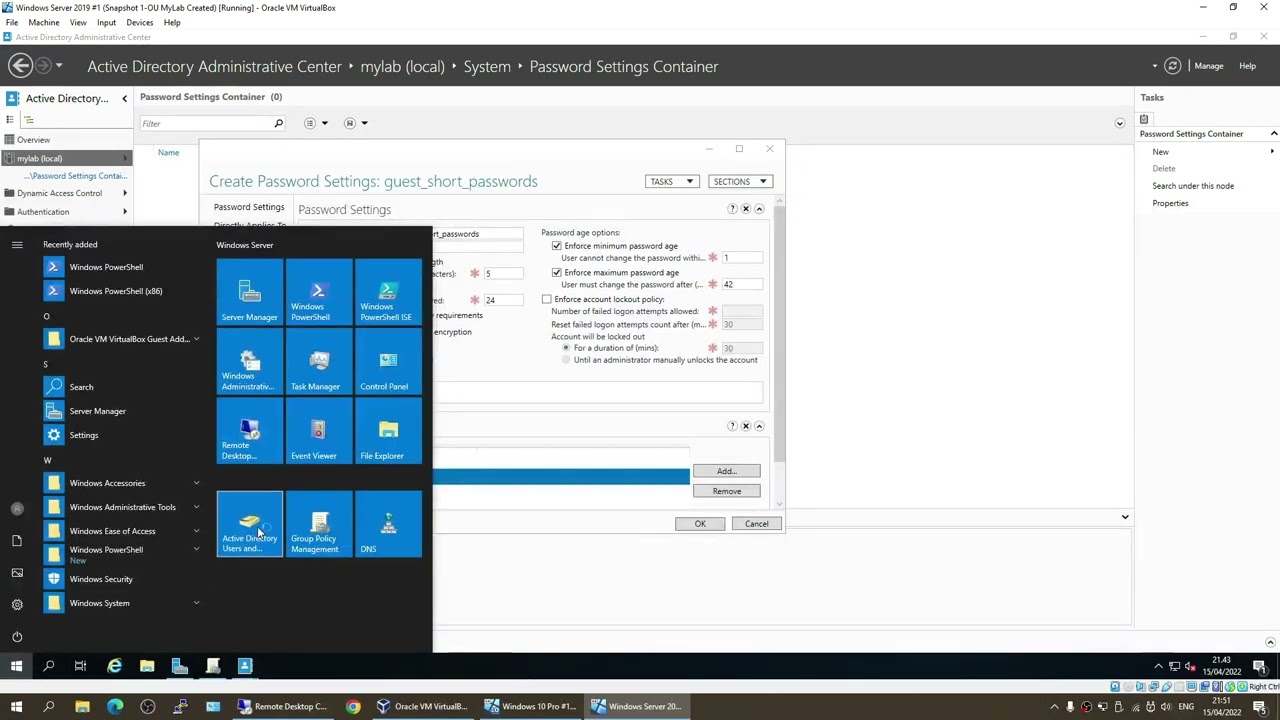The image size is (1280, 720).
Task: Click refresh icon next to Manage
Action: pos(1173,66)
